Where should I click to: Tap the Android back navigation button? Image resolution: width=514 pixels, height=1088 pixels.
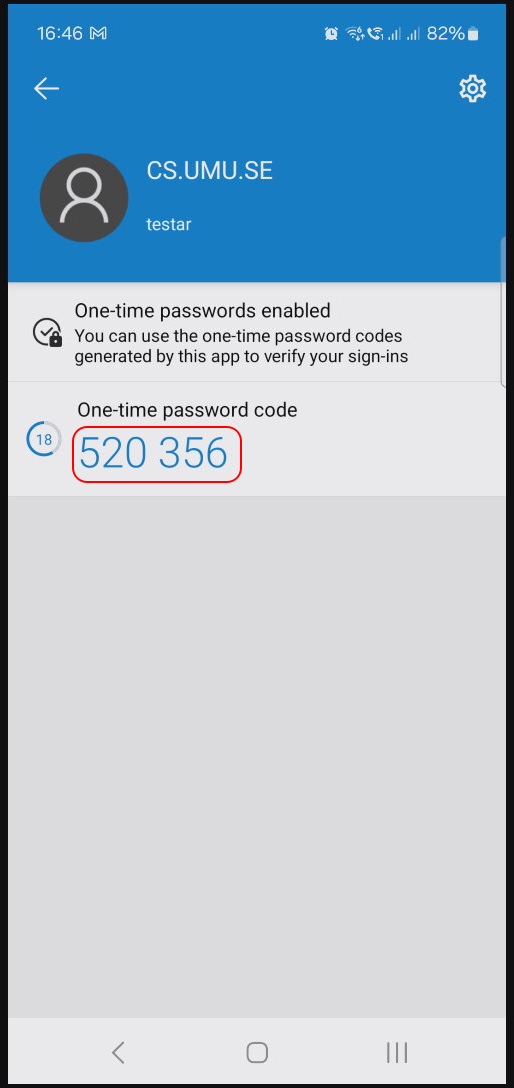[x=119, y=1053]
